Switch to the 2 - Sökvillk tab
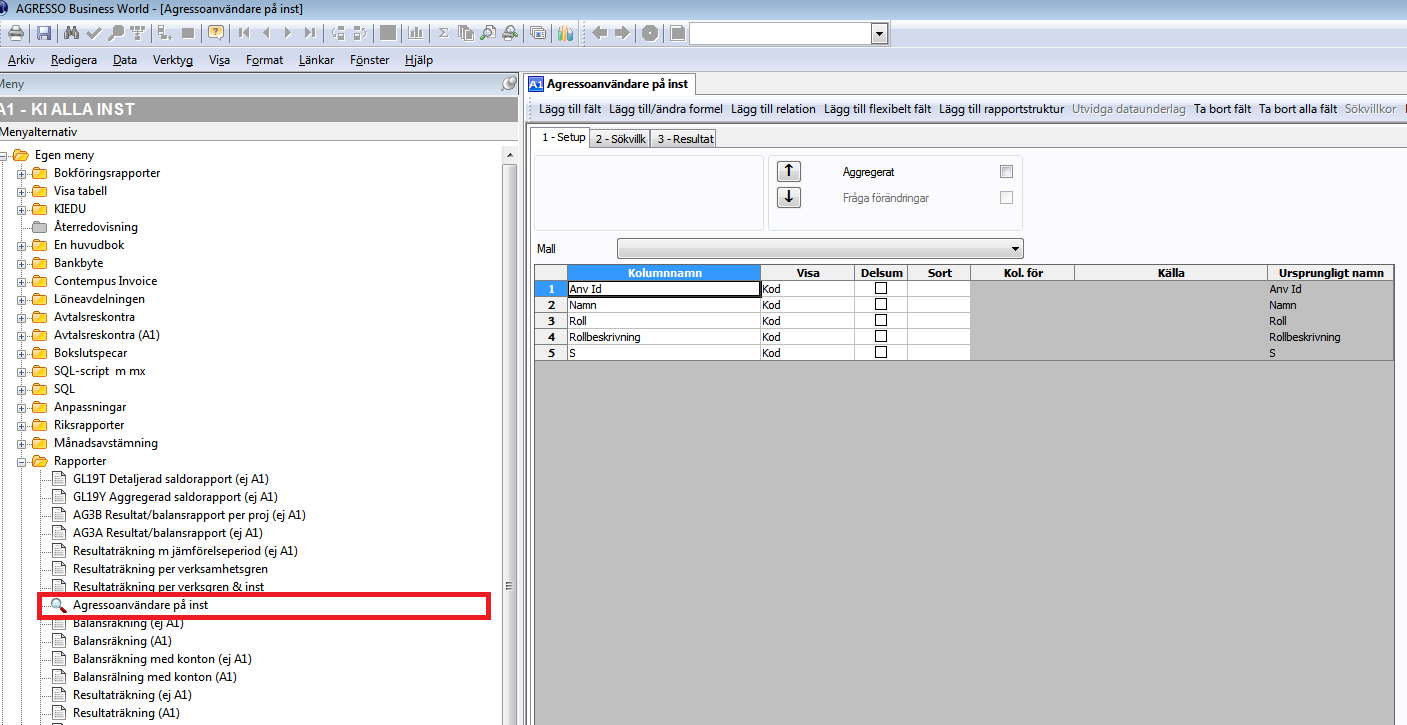The height and width of the screenshot is (725, 1407). pos(620,139)
